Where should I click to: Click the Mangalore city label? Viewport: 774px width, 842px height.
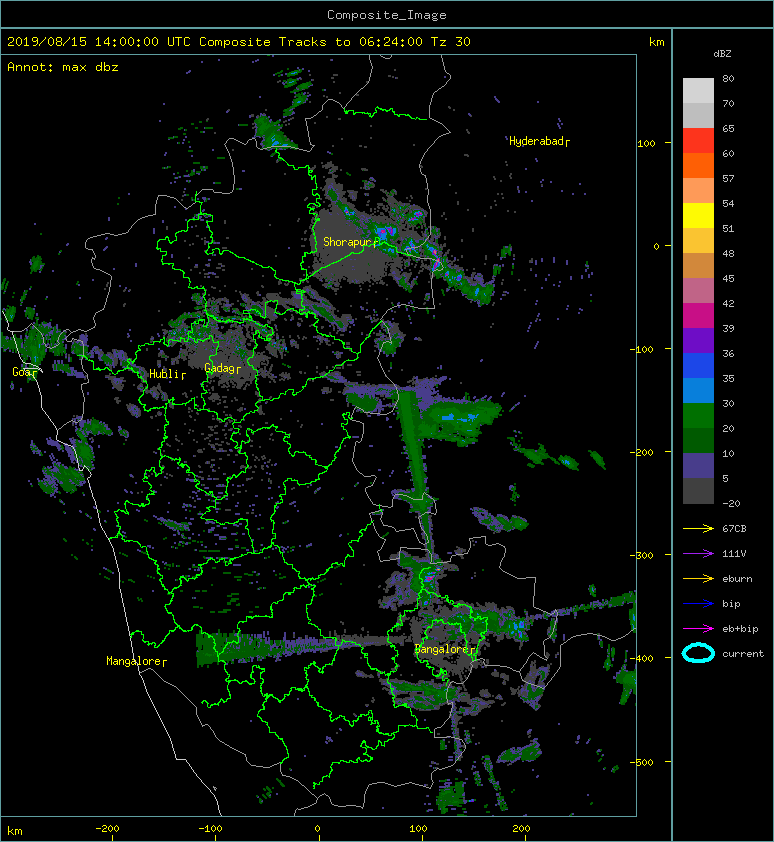136,661
